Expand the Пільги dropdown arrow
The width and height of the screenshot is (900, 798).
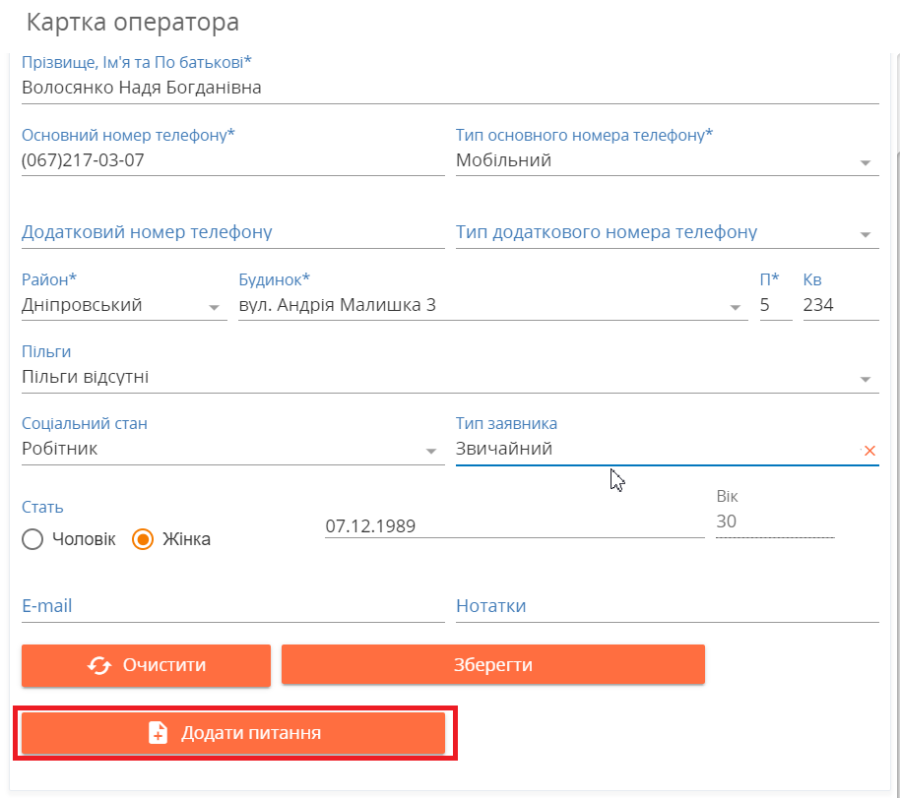pos(866,379)
